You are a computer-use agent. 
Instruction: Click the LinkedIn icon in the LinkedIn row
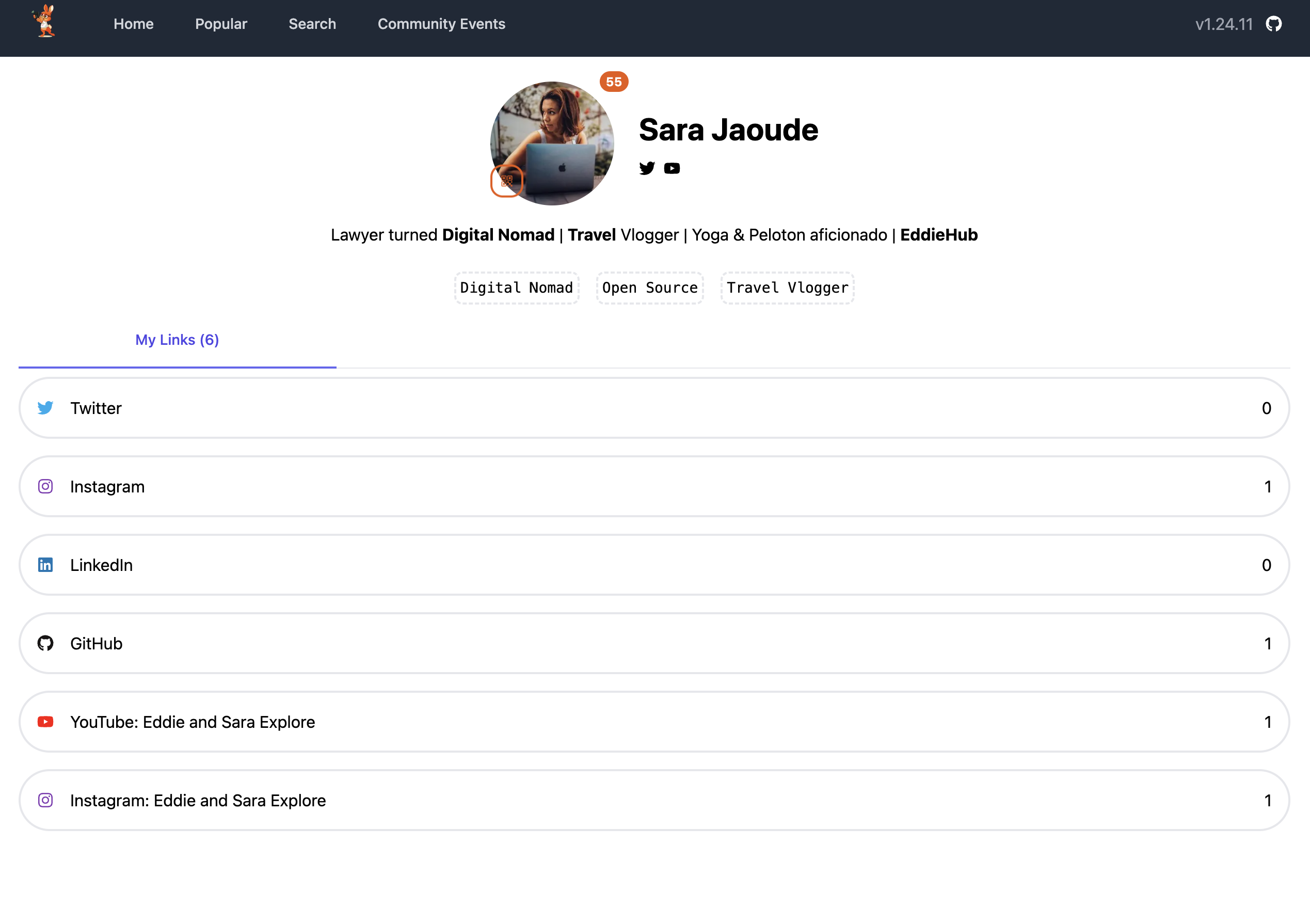(45, 565)
